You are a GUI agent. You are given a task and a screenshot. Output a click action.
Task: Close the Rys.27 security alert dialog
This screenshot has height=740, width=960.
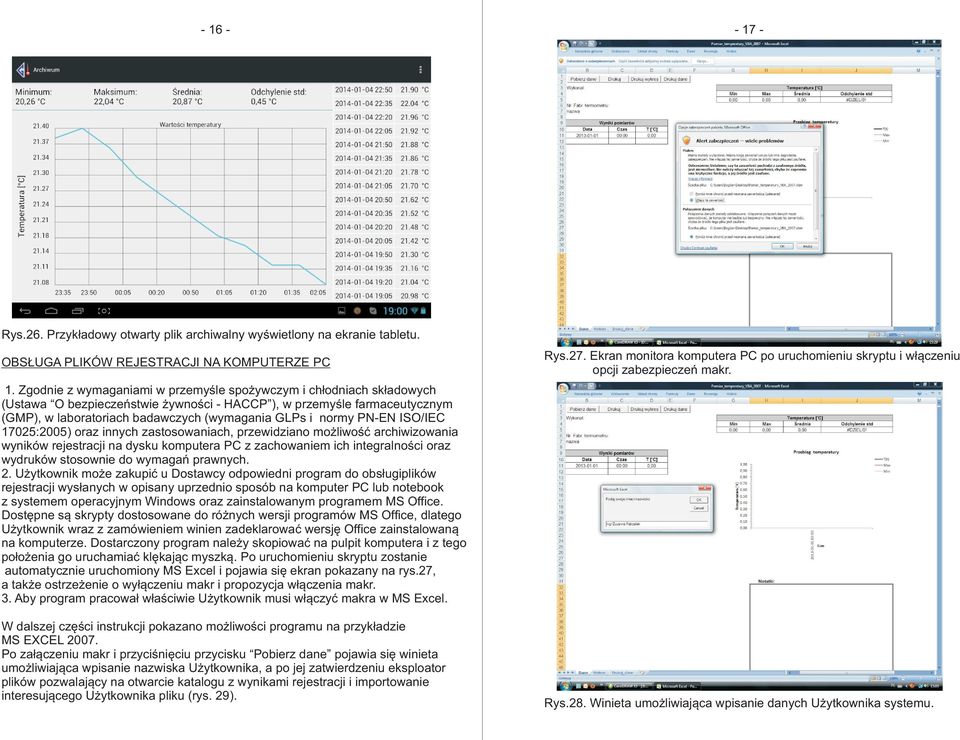pyautogui.click(x=814, y=127)
